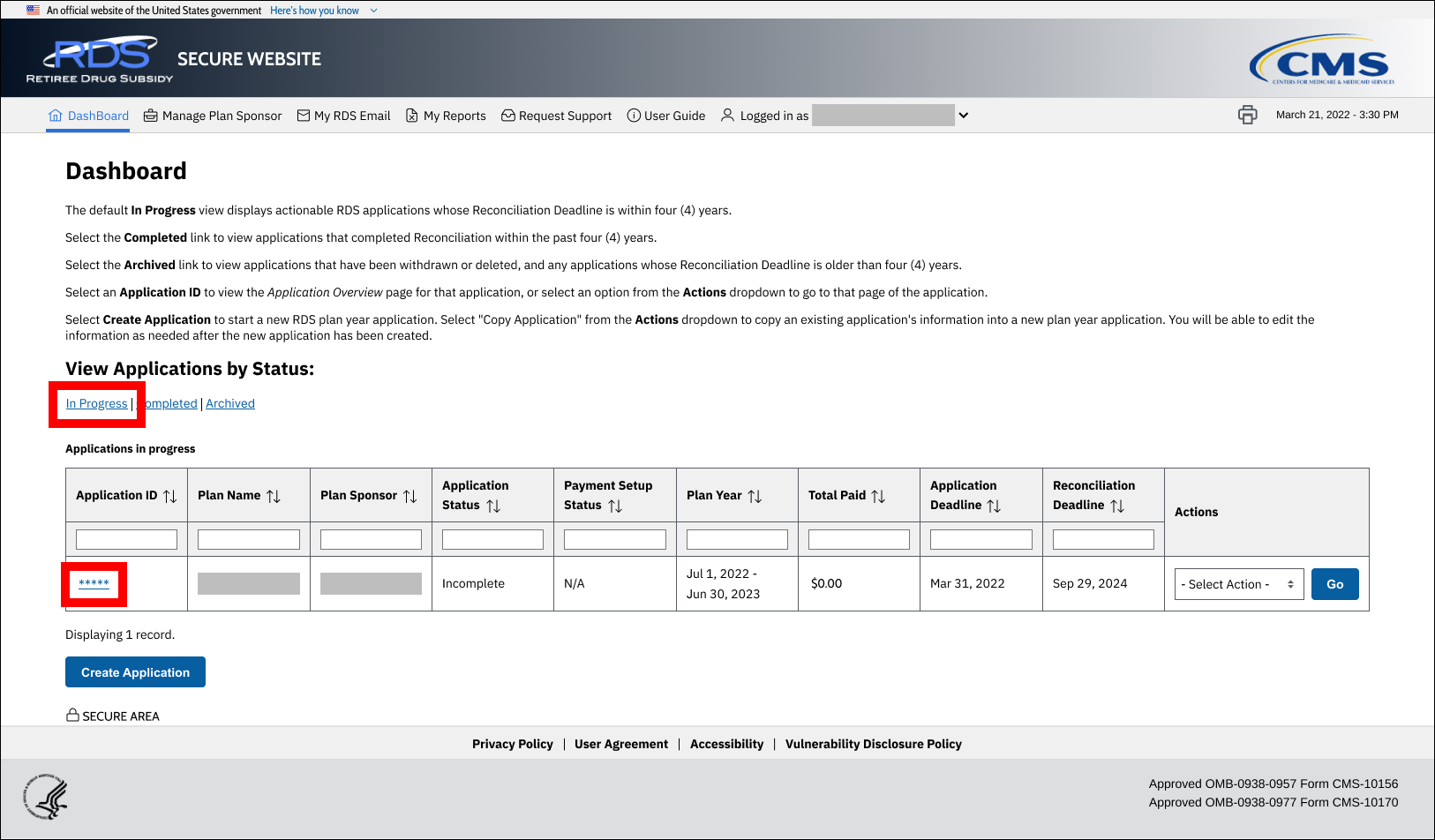Screen dimensions: 1435x840
Task: Open the Select Action dropdown
Action: (1238, 584)
